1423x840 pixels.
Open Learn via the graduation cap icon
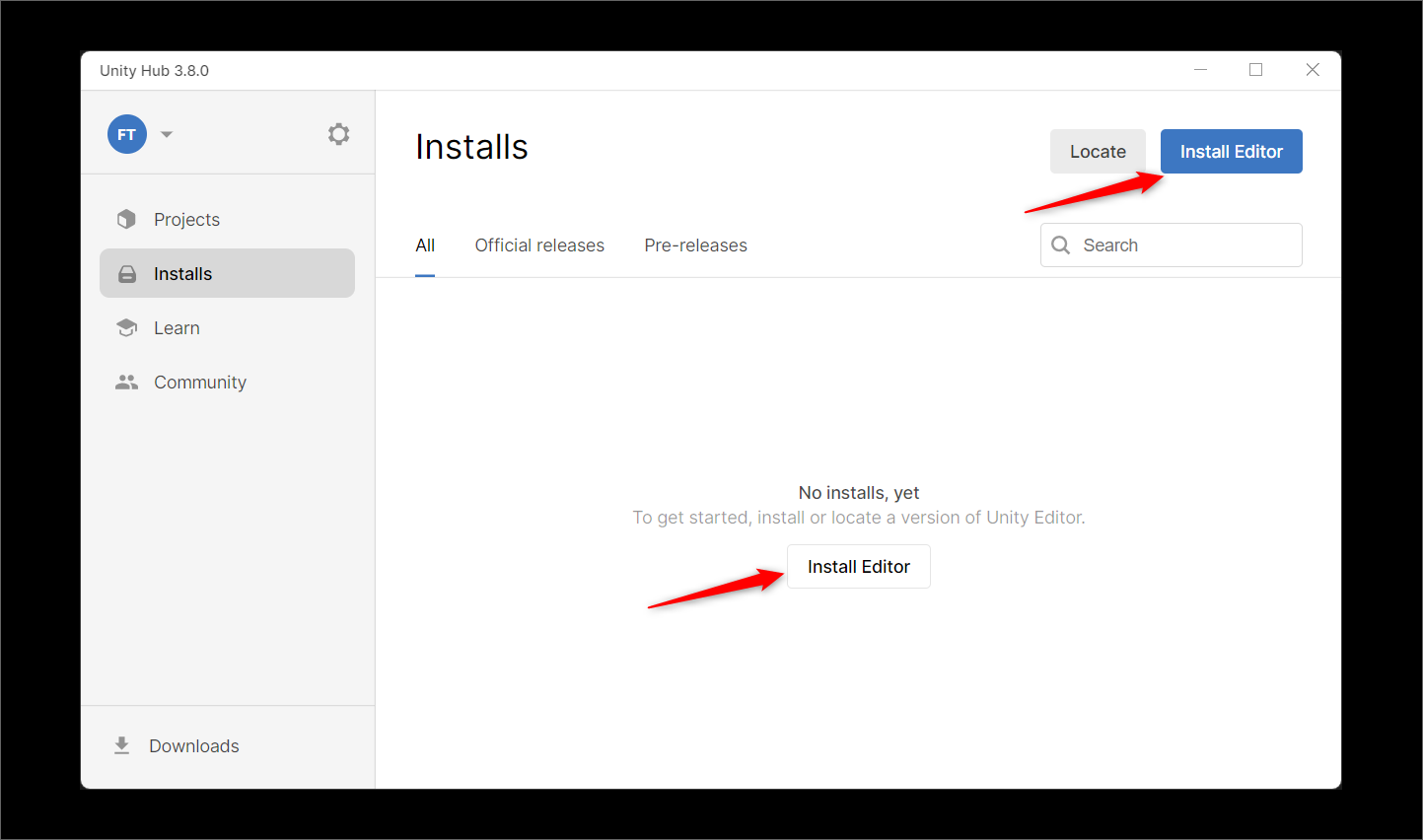coord(126,328)
